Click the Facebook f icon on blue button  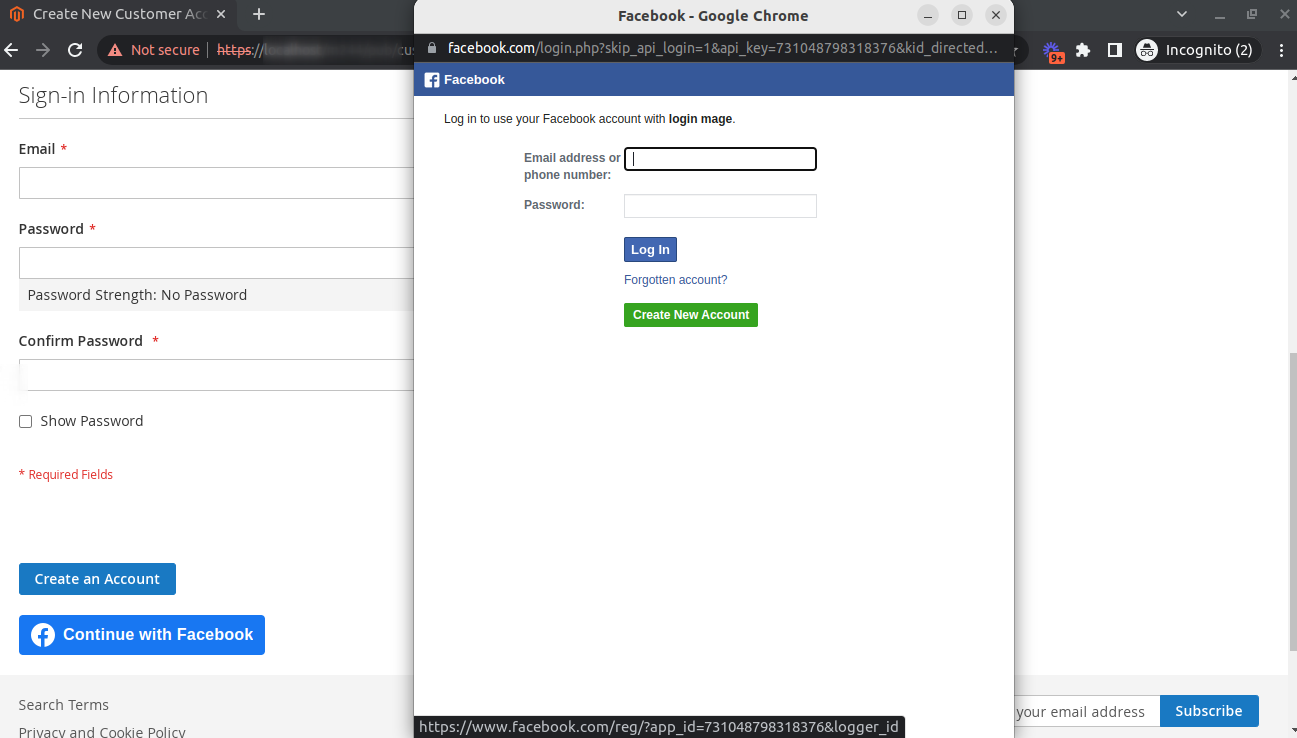42,634
